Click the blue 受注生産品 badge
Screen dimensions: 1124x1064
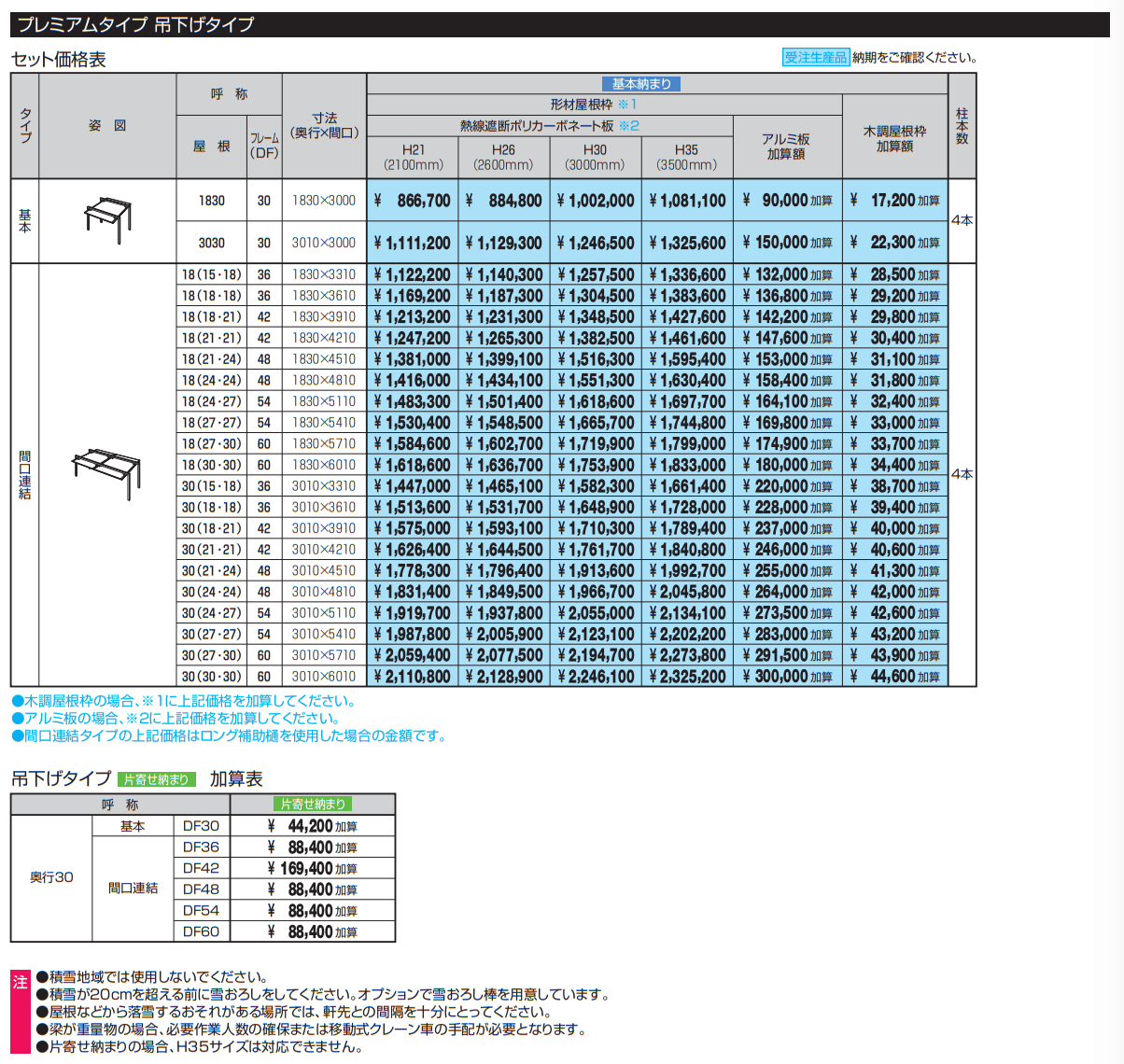pyautogui.click(x=815, y=58)
